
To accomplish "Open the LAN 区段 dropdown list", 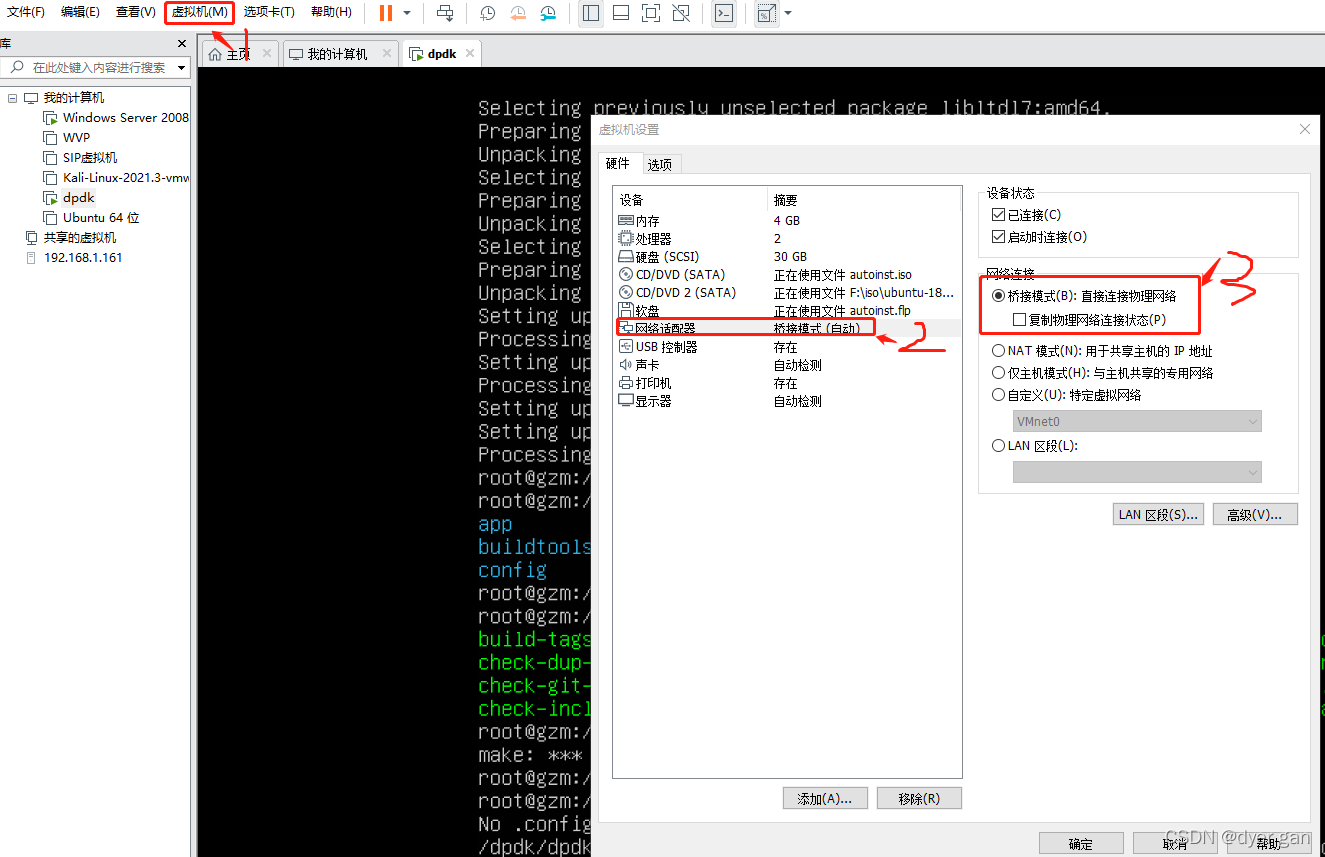I will (x=1253, y=471).
